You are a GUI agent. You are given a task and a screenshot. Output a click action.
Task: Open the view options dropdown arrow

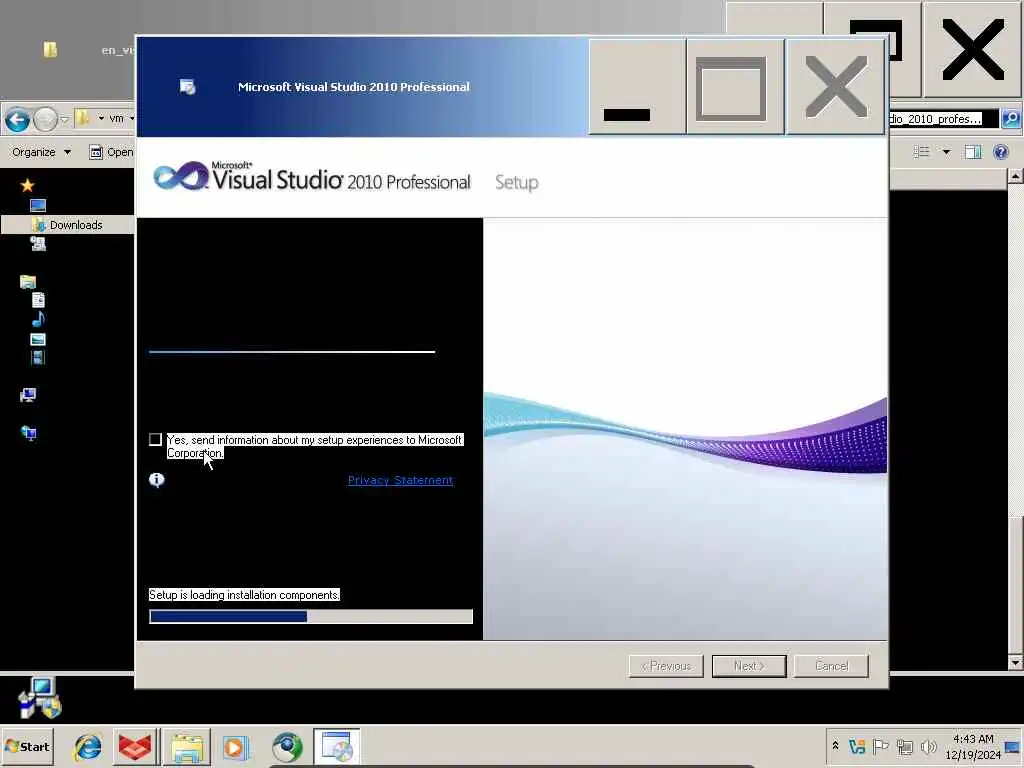point(946,152)
